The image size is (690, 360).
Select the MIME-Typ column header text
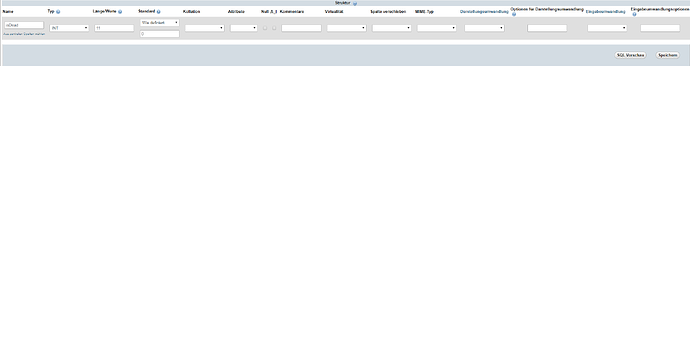[x=424, y=12]
